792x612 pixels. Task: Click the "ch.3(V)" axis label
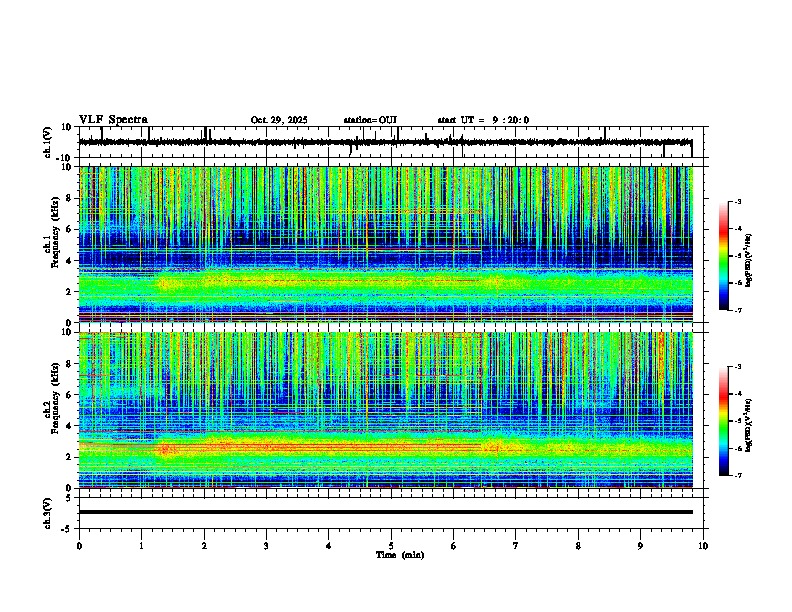point(48,513)
